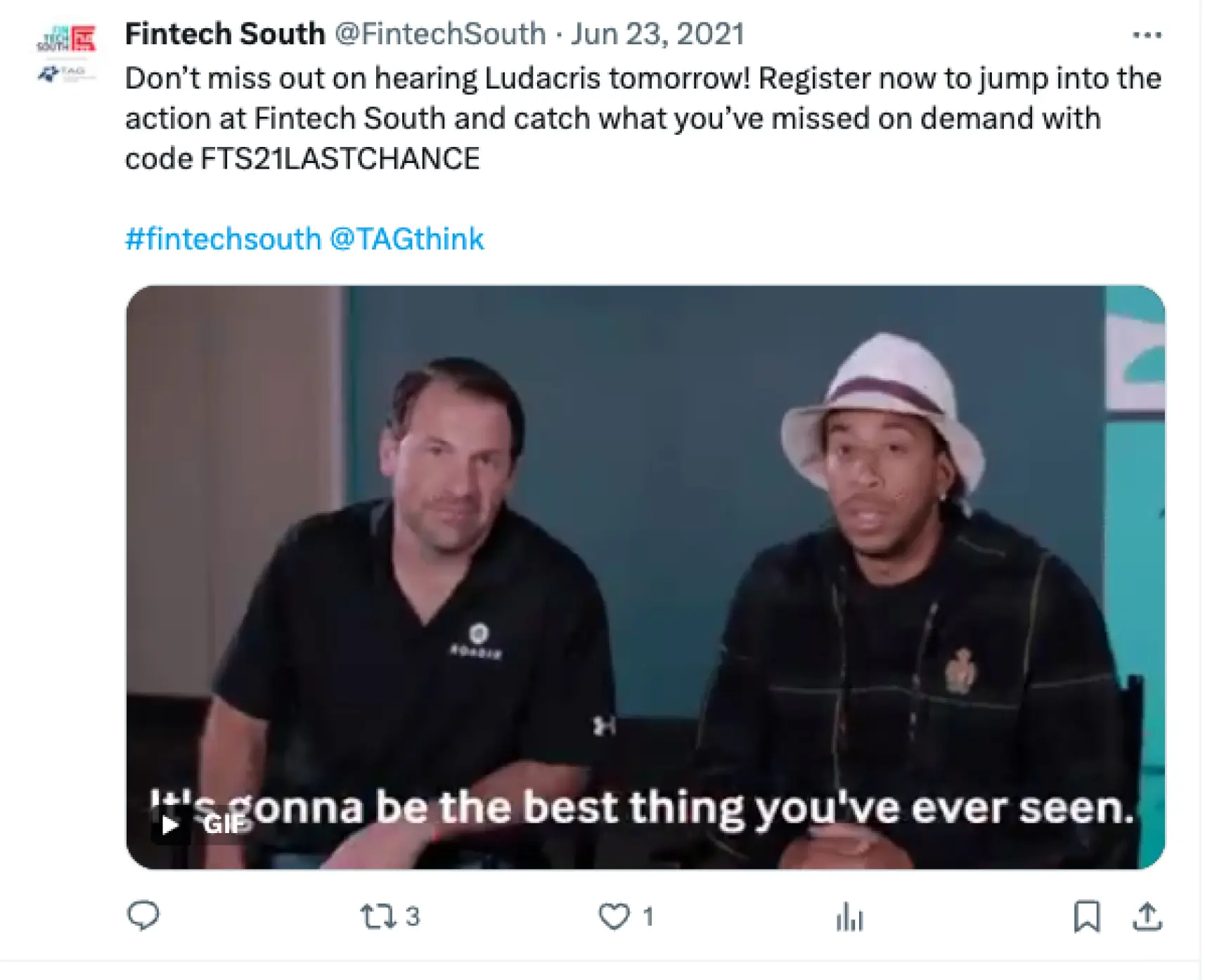Open the embedded GIF media preview
This screenshot has width=1205, height=980.
tap(645, 577)
